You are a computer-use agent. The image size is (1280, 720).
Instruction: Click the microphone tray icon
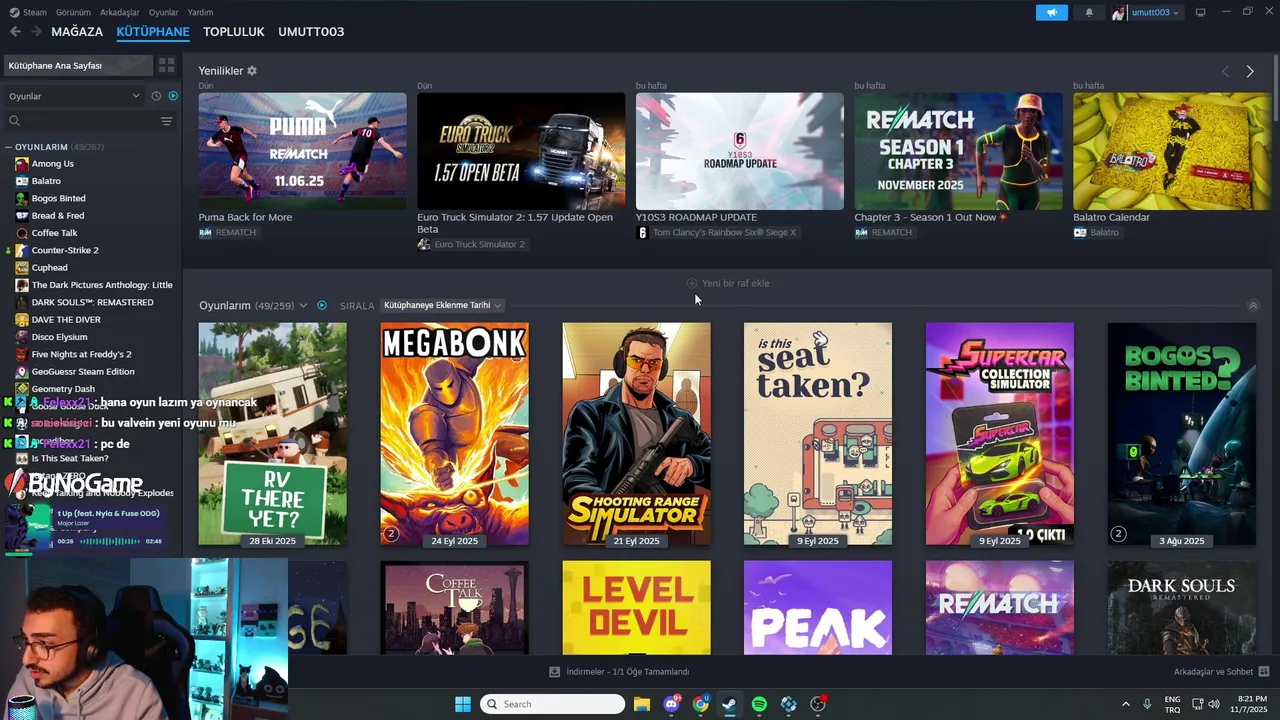tap(1147, 704)
